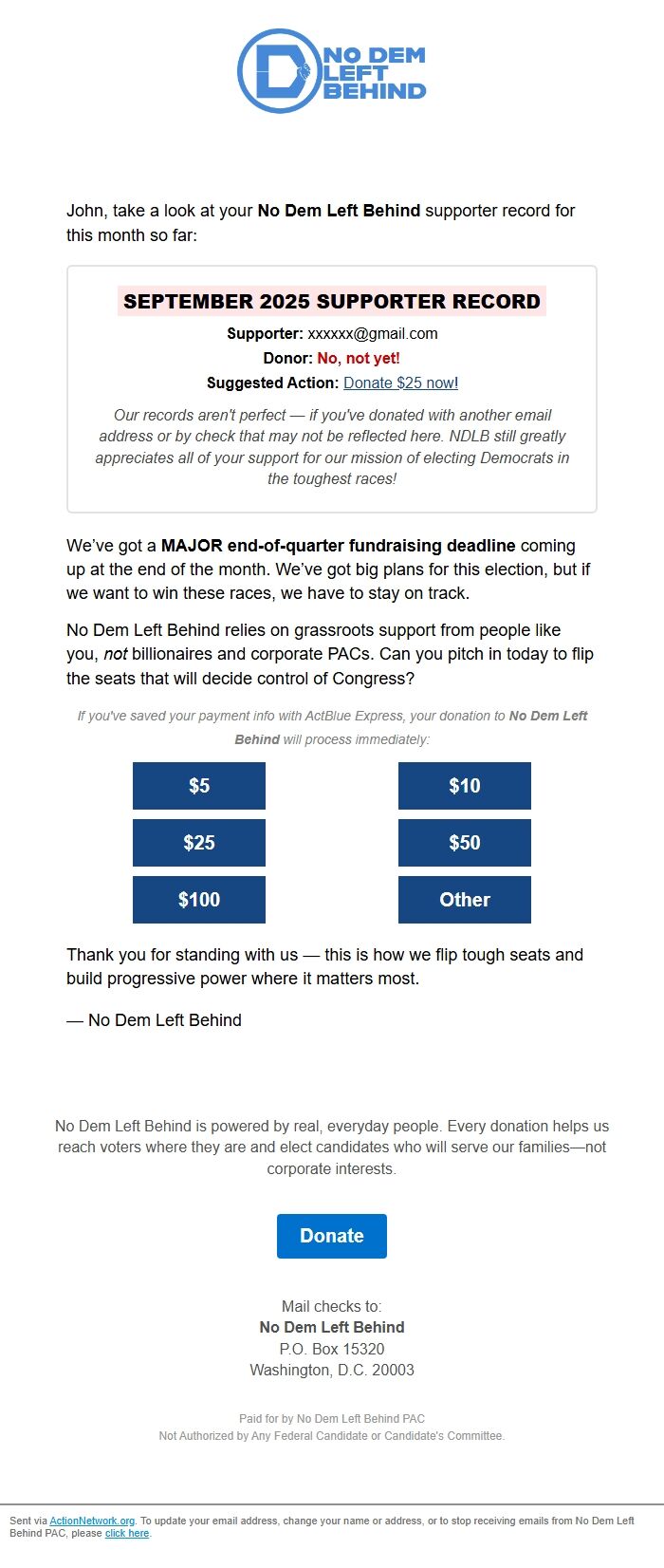Click the 'MAJOR end-of-quarter fundraising deadline' text
Image resolution: width=664 pixels, height=1568 pixels.
(339, 546)
